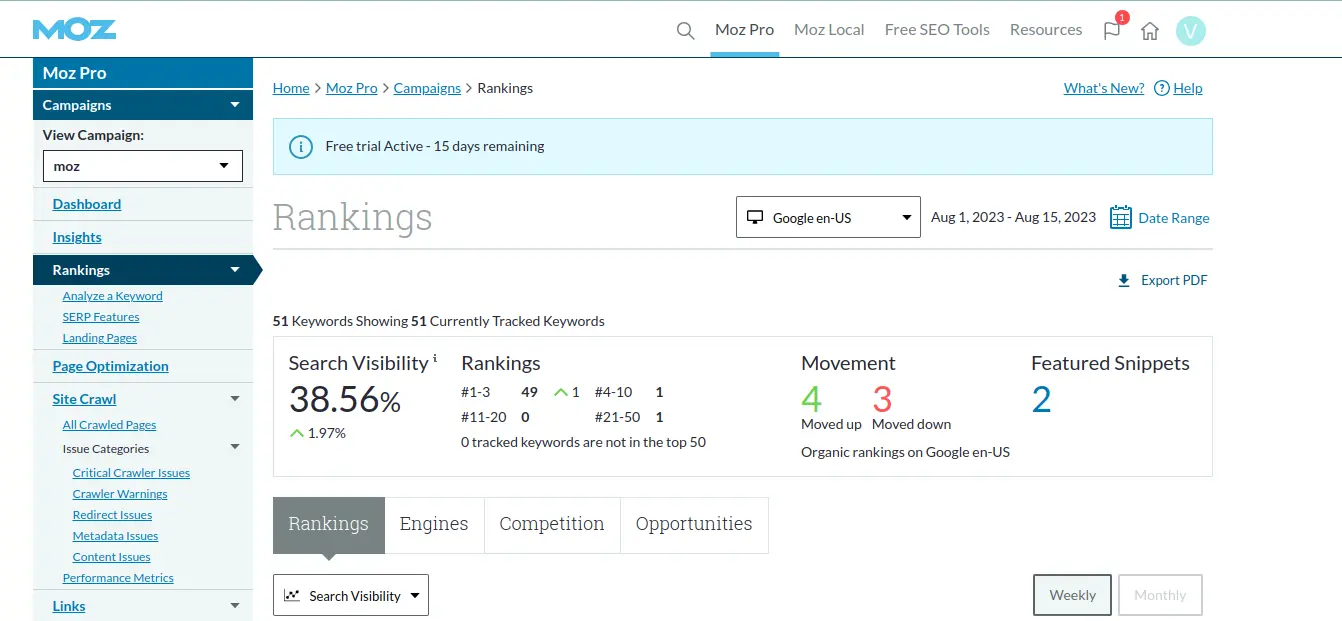This screenshot has width=1342, height=621.
Task: Click the free trial info icon
Action: 300,147
